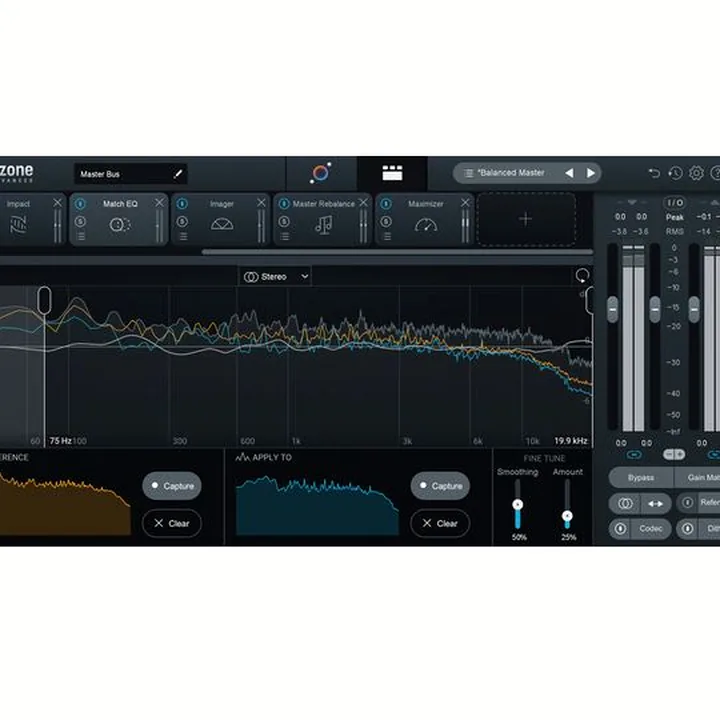This screenshot has width=720, height=720.
Task: Adjust the Smoothing slider at 50%
Action: pos(518,504)
